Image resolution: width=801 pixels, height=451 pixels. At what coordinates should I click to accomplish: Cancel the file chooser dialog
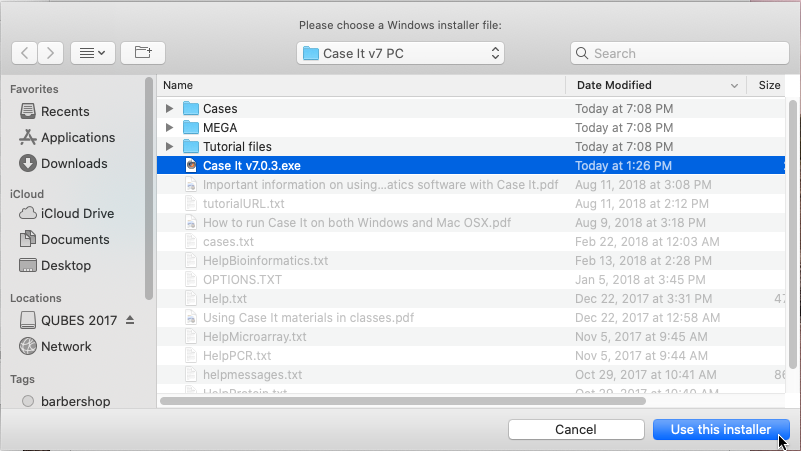[x=576, y=430]
